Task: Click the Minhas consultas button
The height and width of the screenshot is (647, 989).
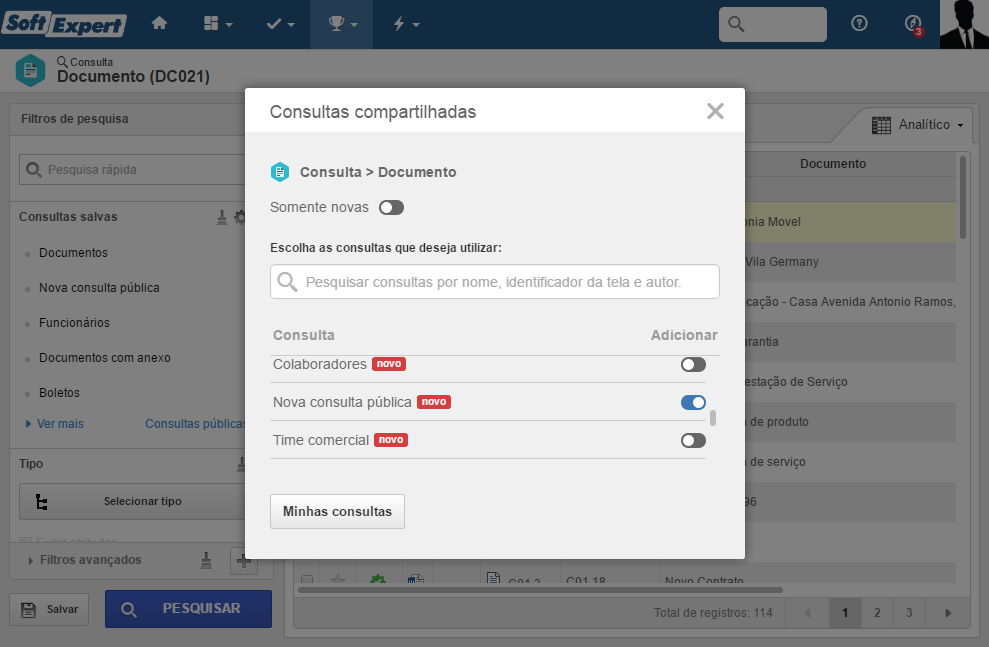Action: coord(337,511)
